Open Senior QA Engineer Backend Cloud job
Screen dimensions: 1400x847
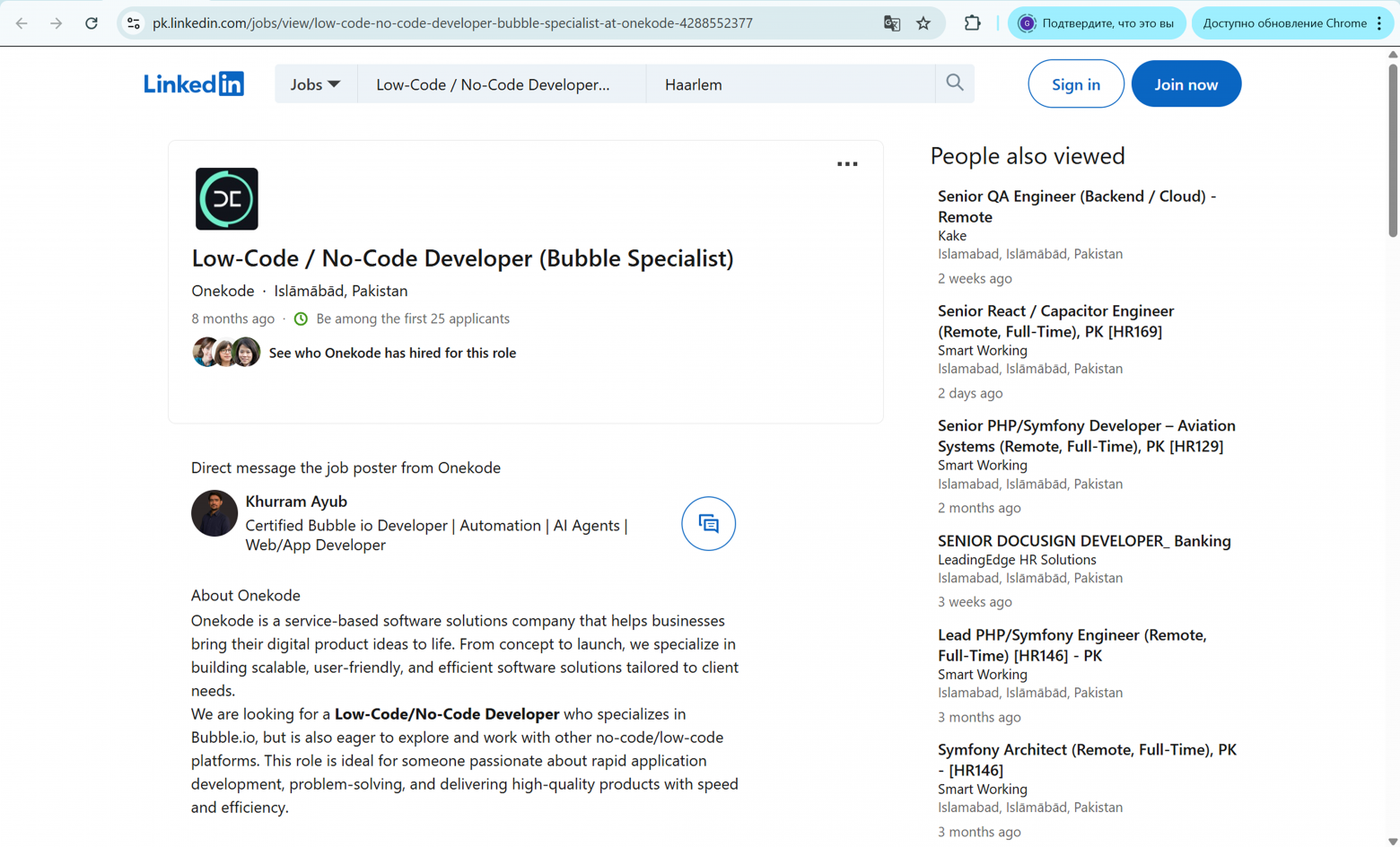click(1077, 206)
